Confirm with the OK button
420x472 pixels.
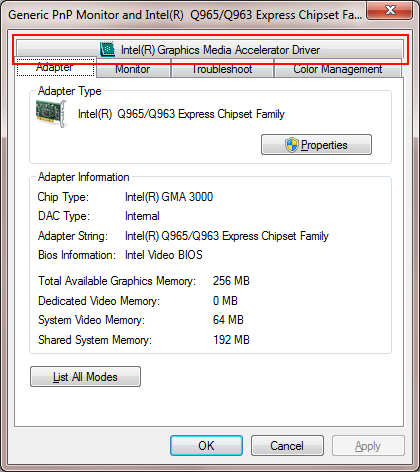(x=206, y=445)
